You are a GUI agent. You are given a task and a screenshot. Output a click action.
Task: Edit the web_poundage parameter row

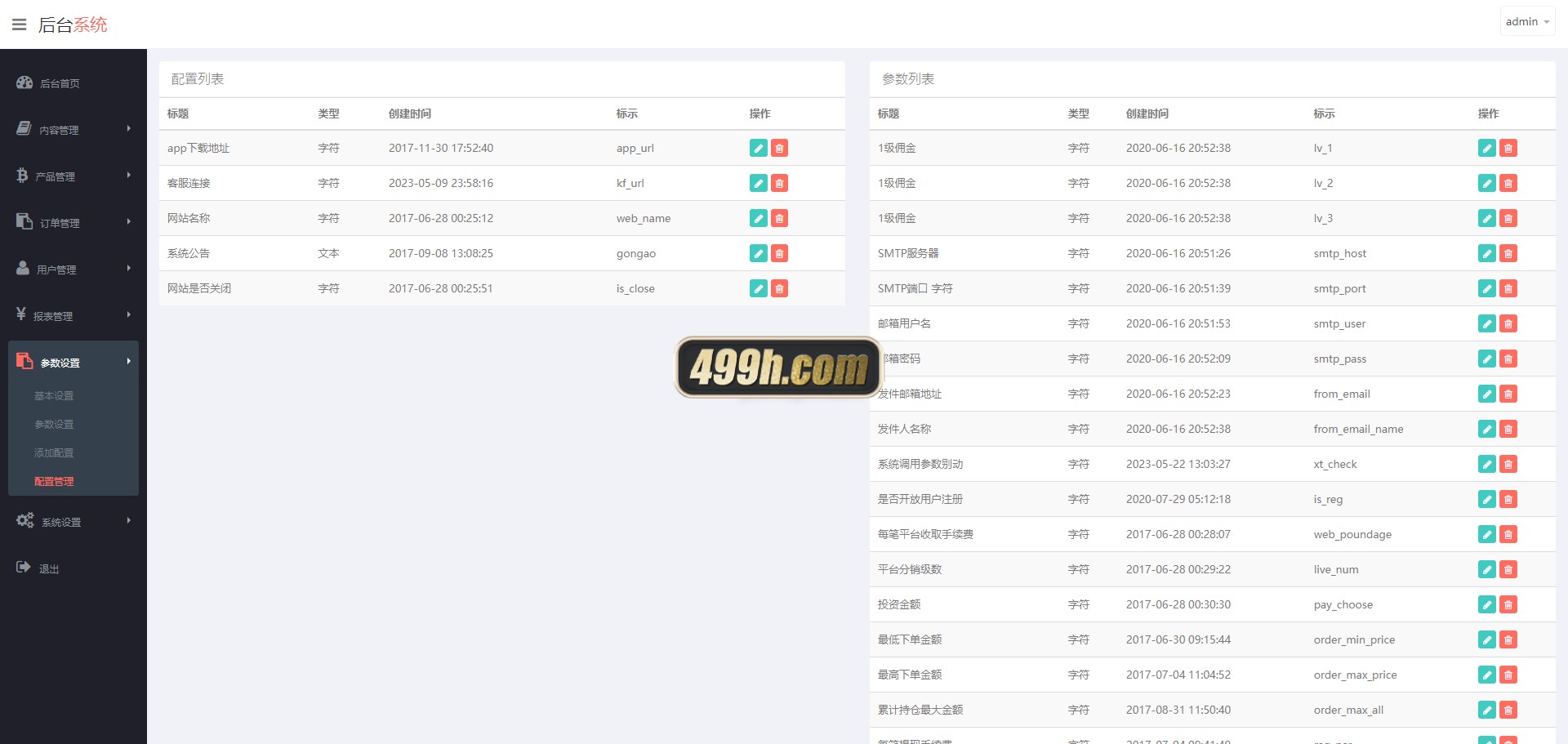pos(1487,534)
